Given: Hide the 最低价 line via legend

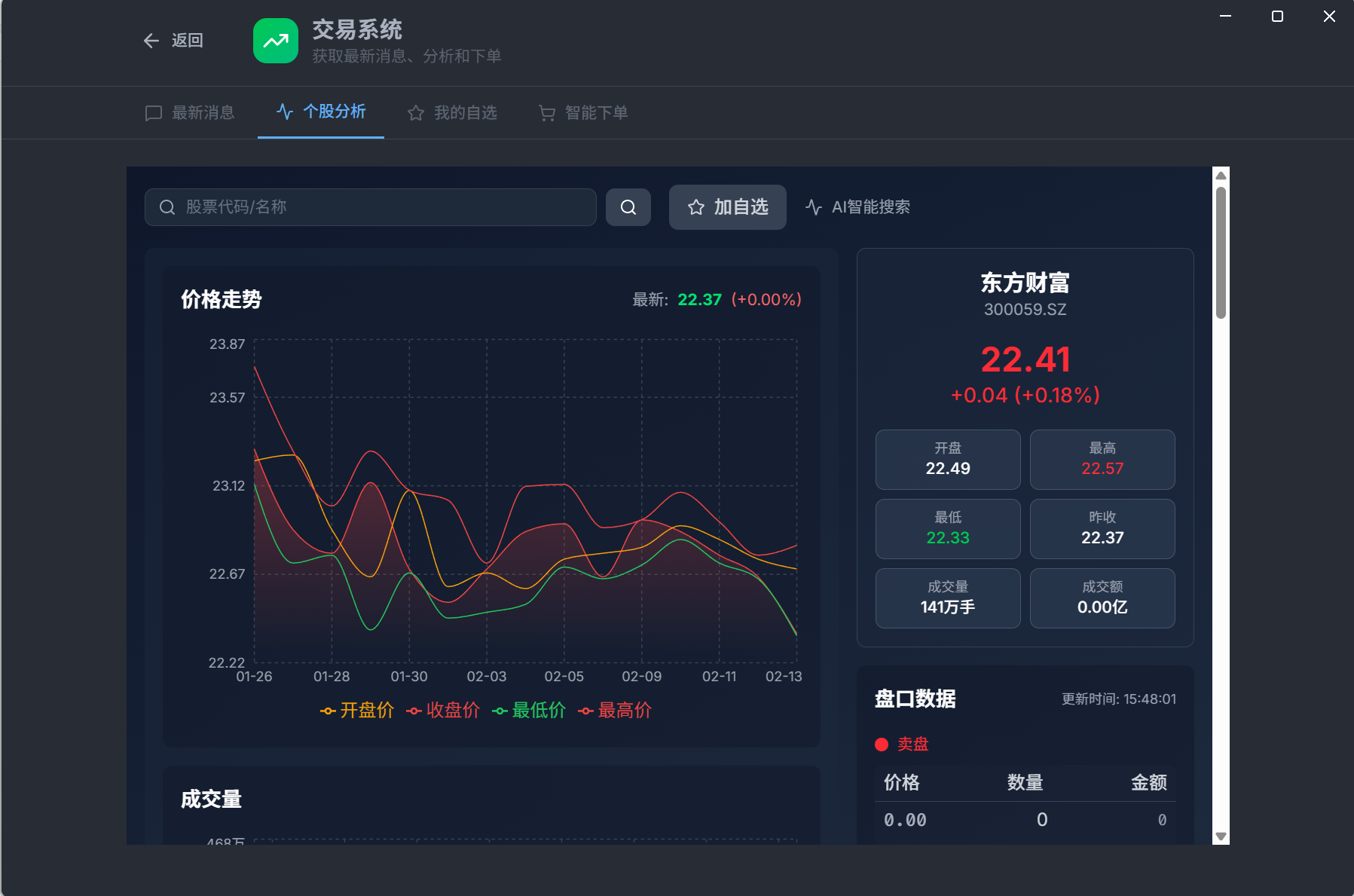Looking at the screenshot, I should coord(529,711).
